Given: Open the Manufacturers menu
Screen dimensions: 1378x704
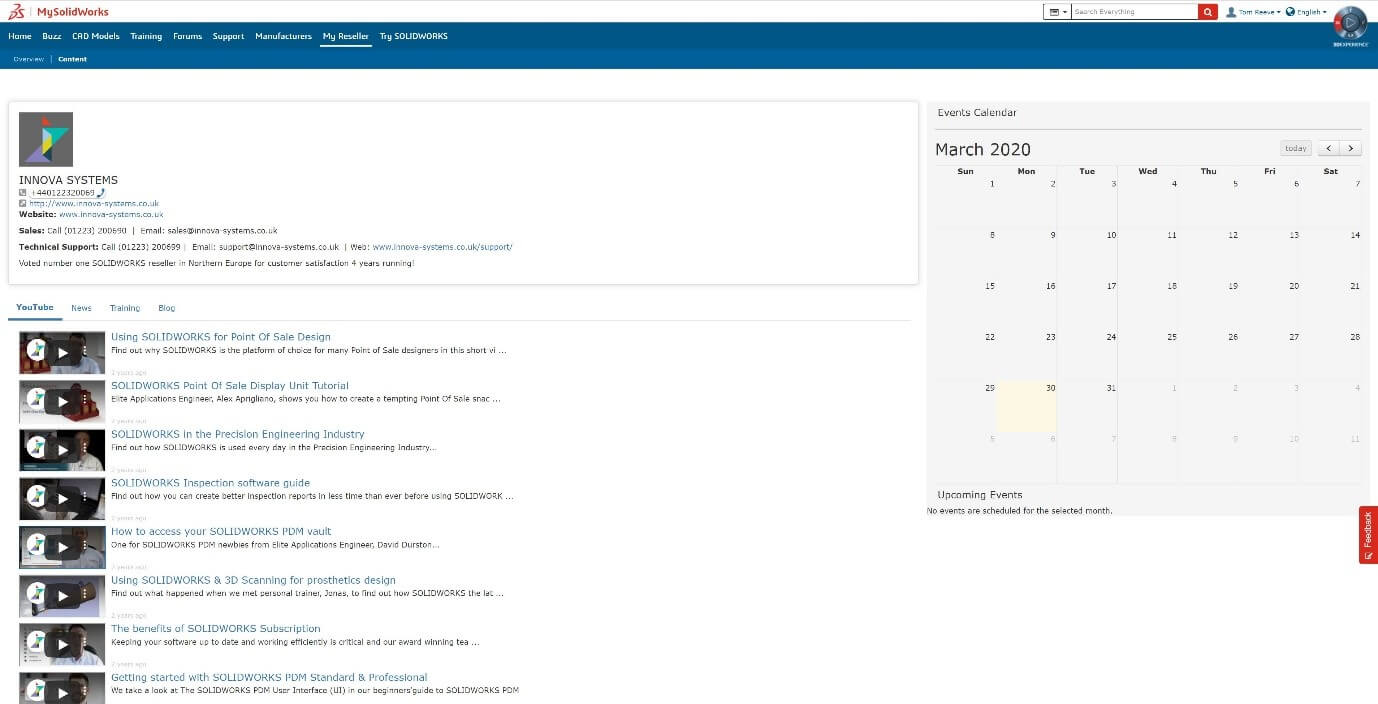Looking at the screenshot, I should click(x=283, y=36).
